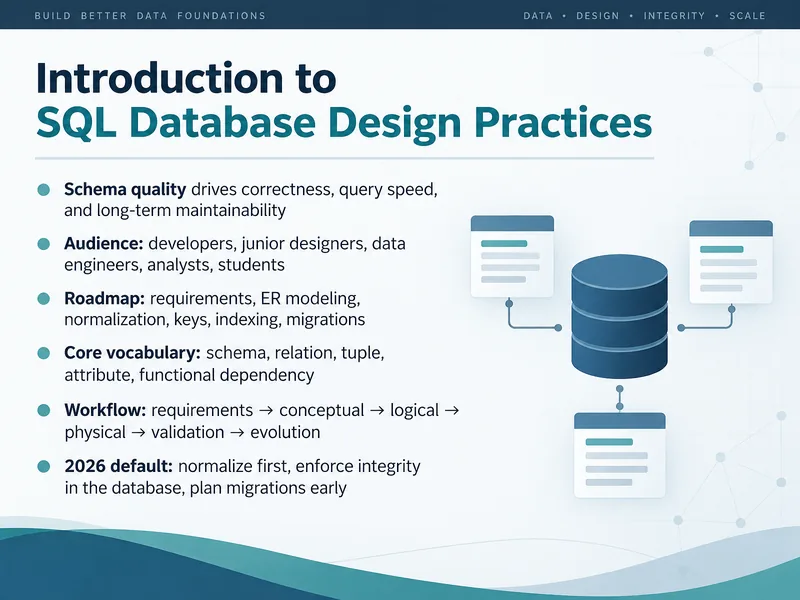Click the header word 'DESIGN'
800x600 pixels.
click(597, 16)
